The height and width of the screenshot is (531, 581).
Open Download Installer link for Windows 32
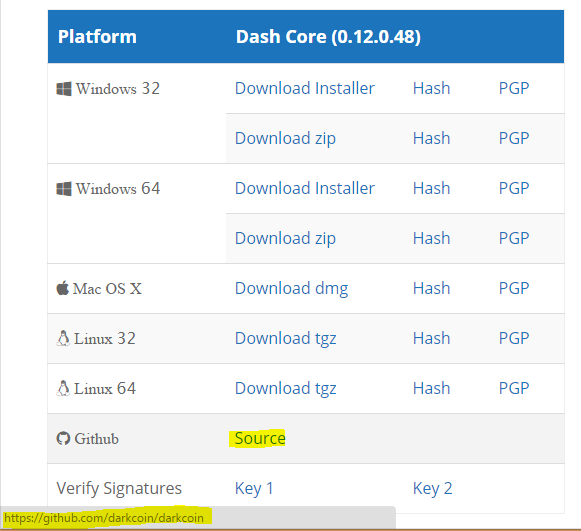coord(305,89)
